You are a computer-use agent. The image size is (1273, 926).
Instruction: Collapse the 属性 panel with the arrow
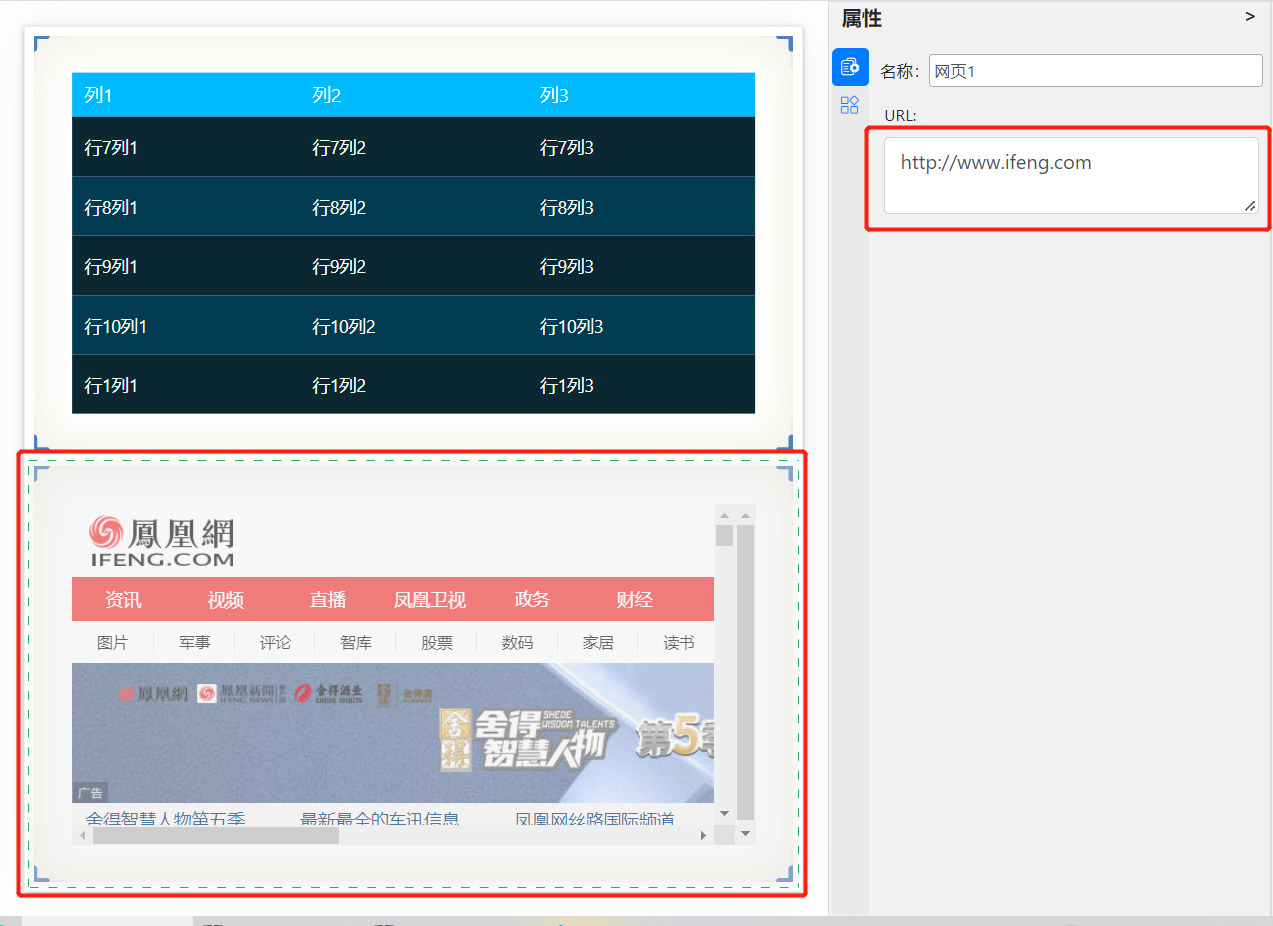point(1250,17)
